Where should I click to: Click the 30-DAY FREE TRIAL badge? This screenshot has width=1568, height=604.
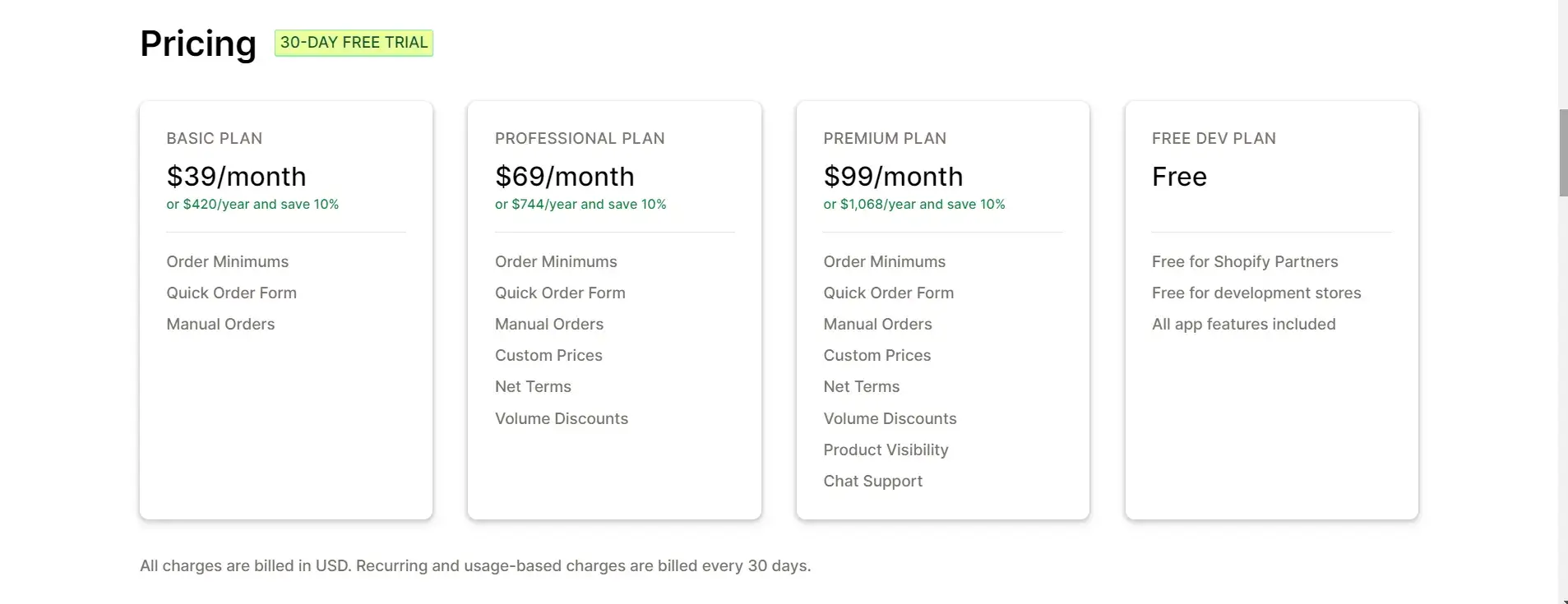(354, 43)
